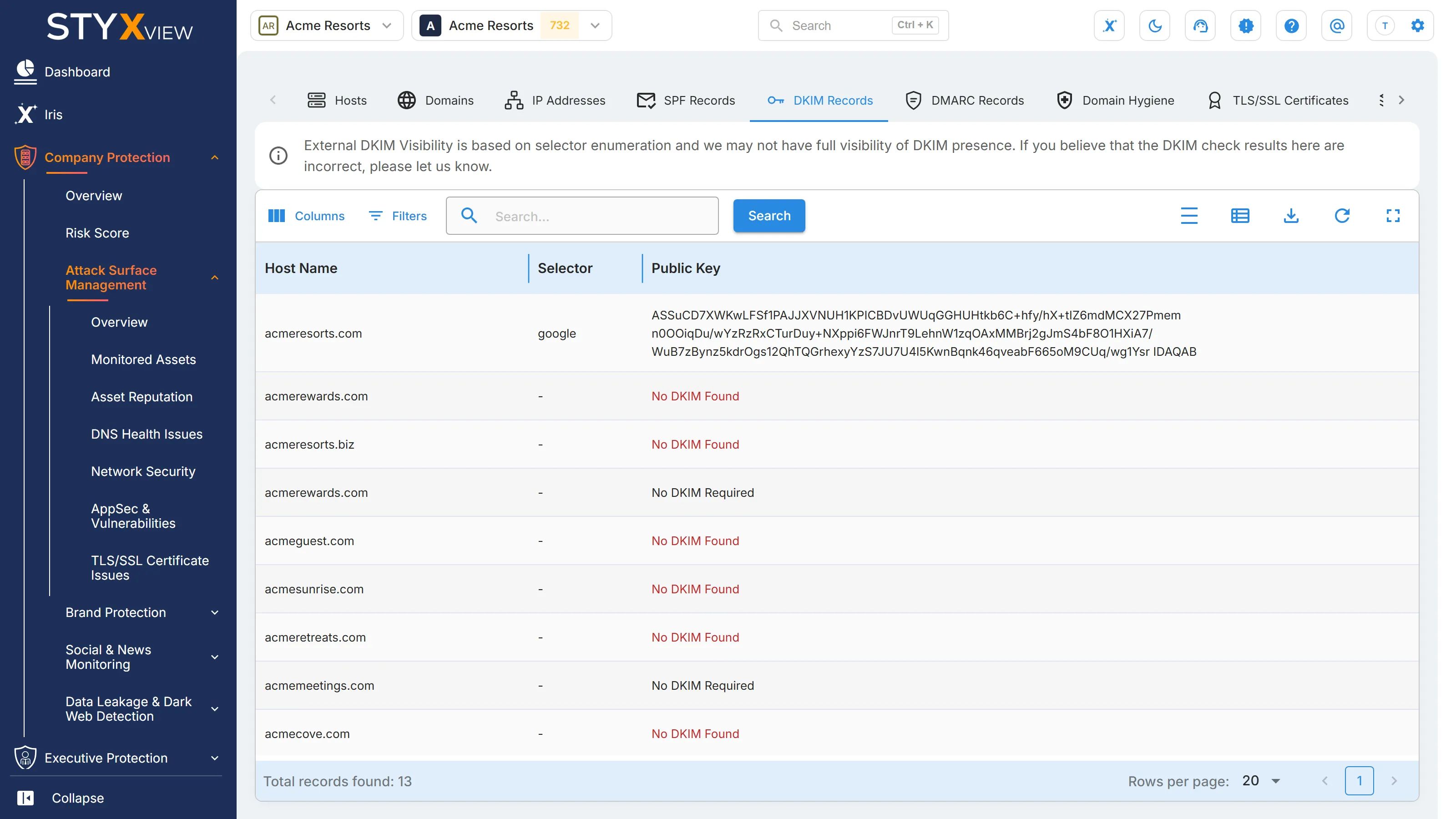This screenshot has width=1456, height=819.
Task: Expand Social & News Monitoring menu
Action: (x=215, y=657)
